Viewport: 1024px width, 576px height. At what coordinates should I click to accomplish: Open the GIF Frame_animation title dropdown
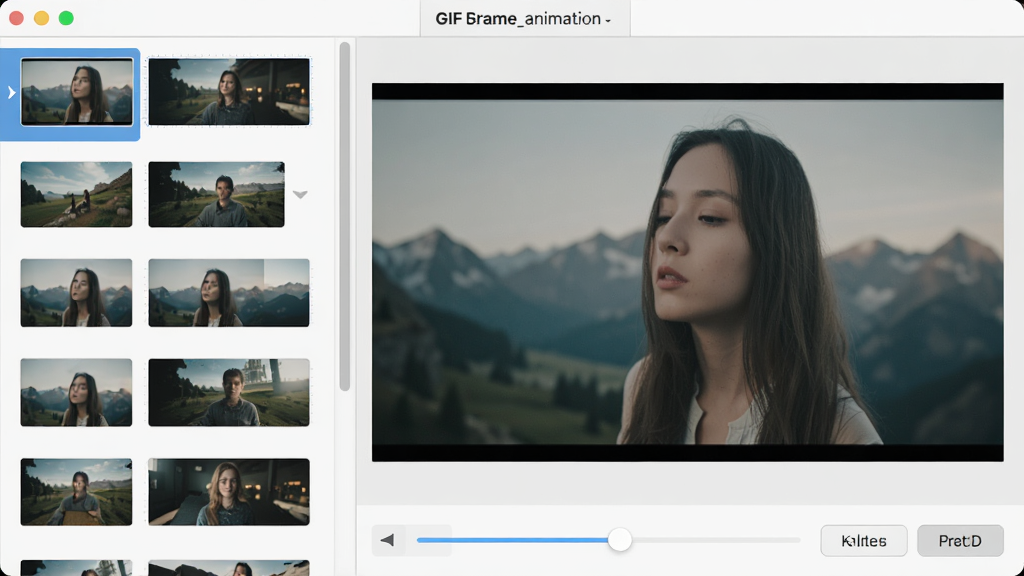pos(524,18)
